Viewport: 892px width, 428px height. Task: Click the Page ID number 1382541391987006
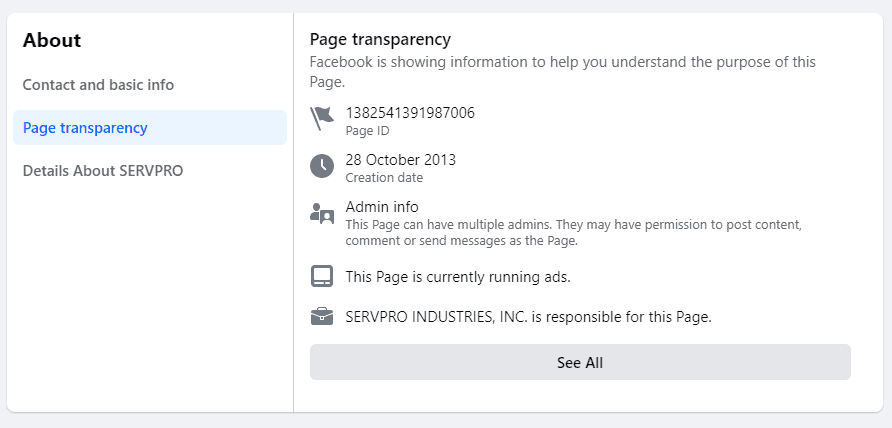pos(410,113)
